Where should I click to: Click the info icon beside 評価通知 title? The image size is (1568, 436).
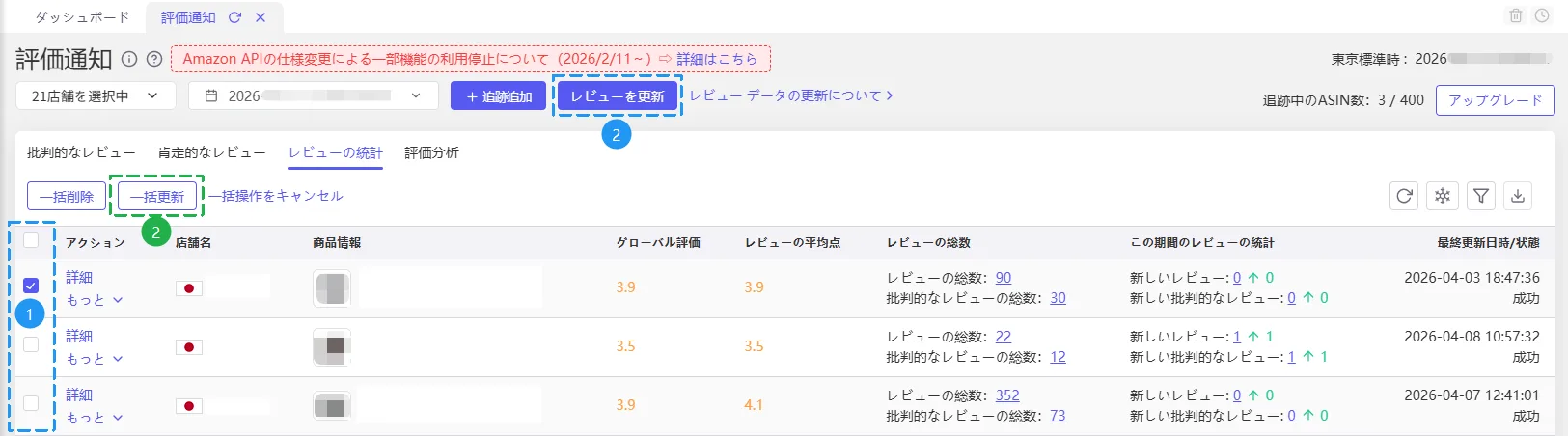[x=129, y=59]
